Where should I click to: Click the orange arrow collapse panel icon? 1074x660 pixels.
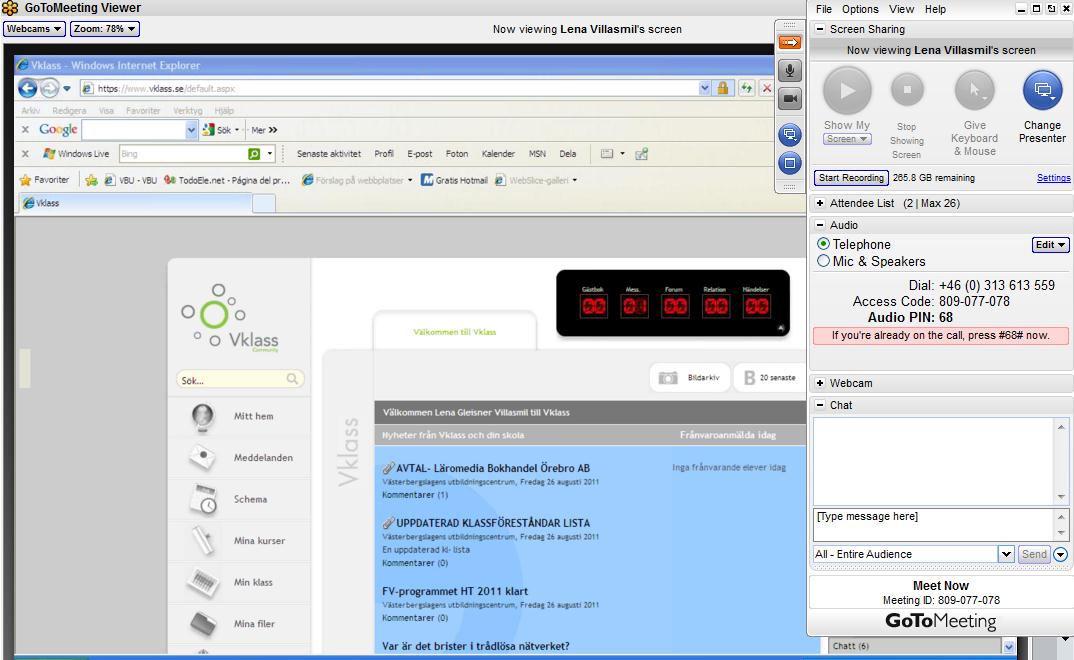coord(790,42)
